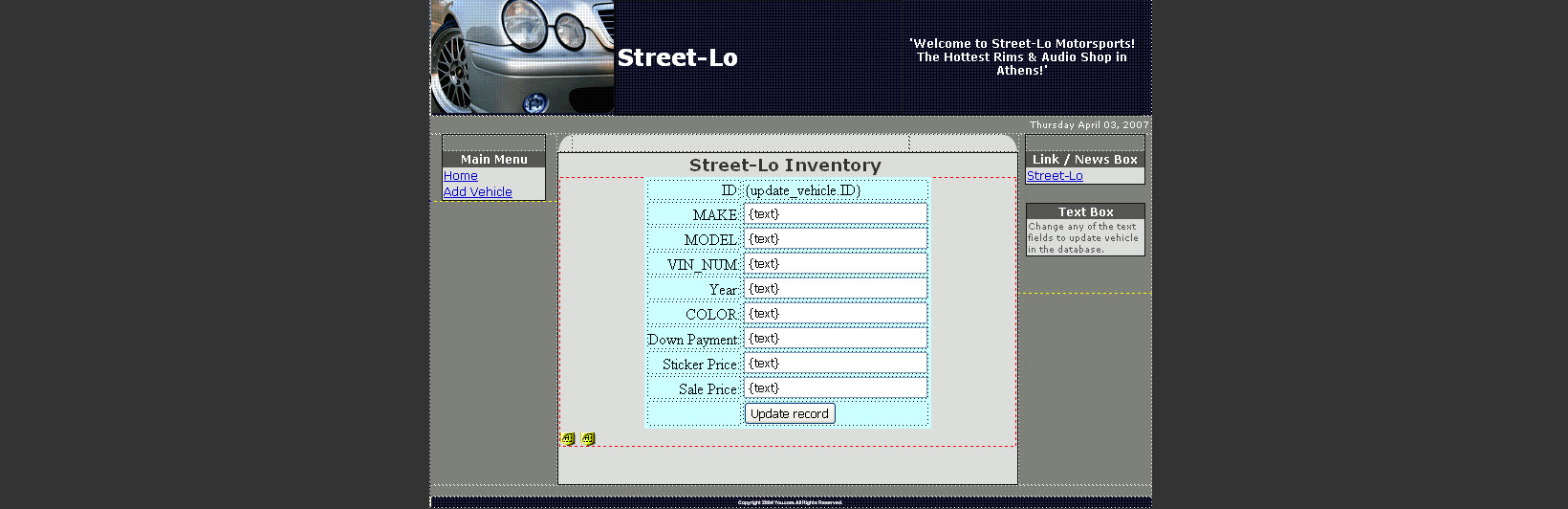Viewport: 1568px width, 509px height.
Task: Focus the MODEL text field
Action: click(x=836, y=238)
